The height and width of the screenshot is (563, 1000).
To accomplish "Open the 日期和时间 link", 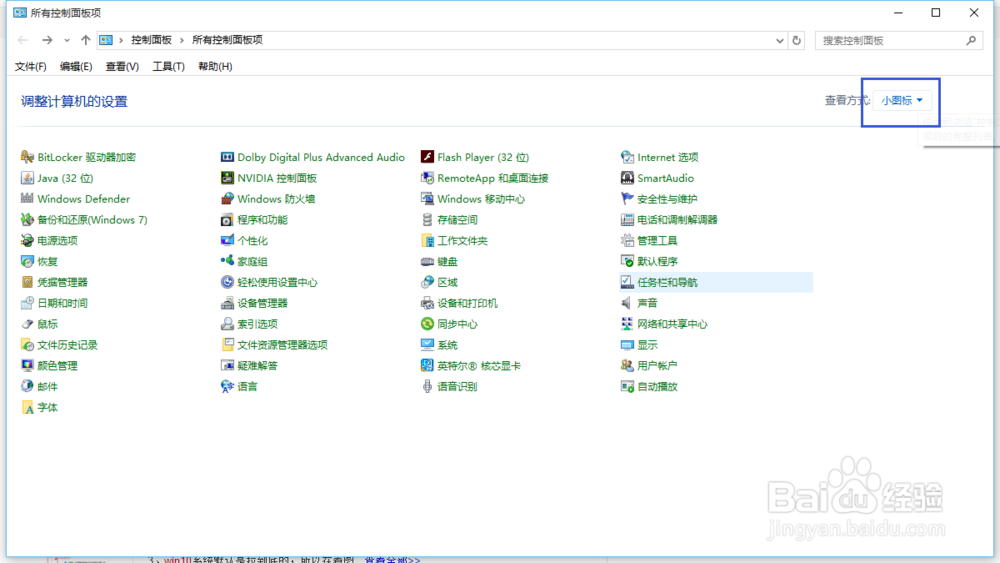I will pyautogui.click(x=62, y=303).
